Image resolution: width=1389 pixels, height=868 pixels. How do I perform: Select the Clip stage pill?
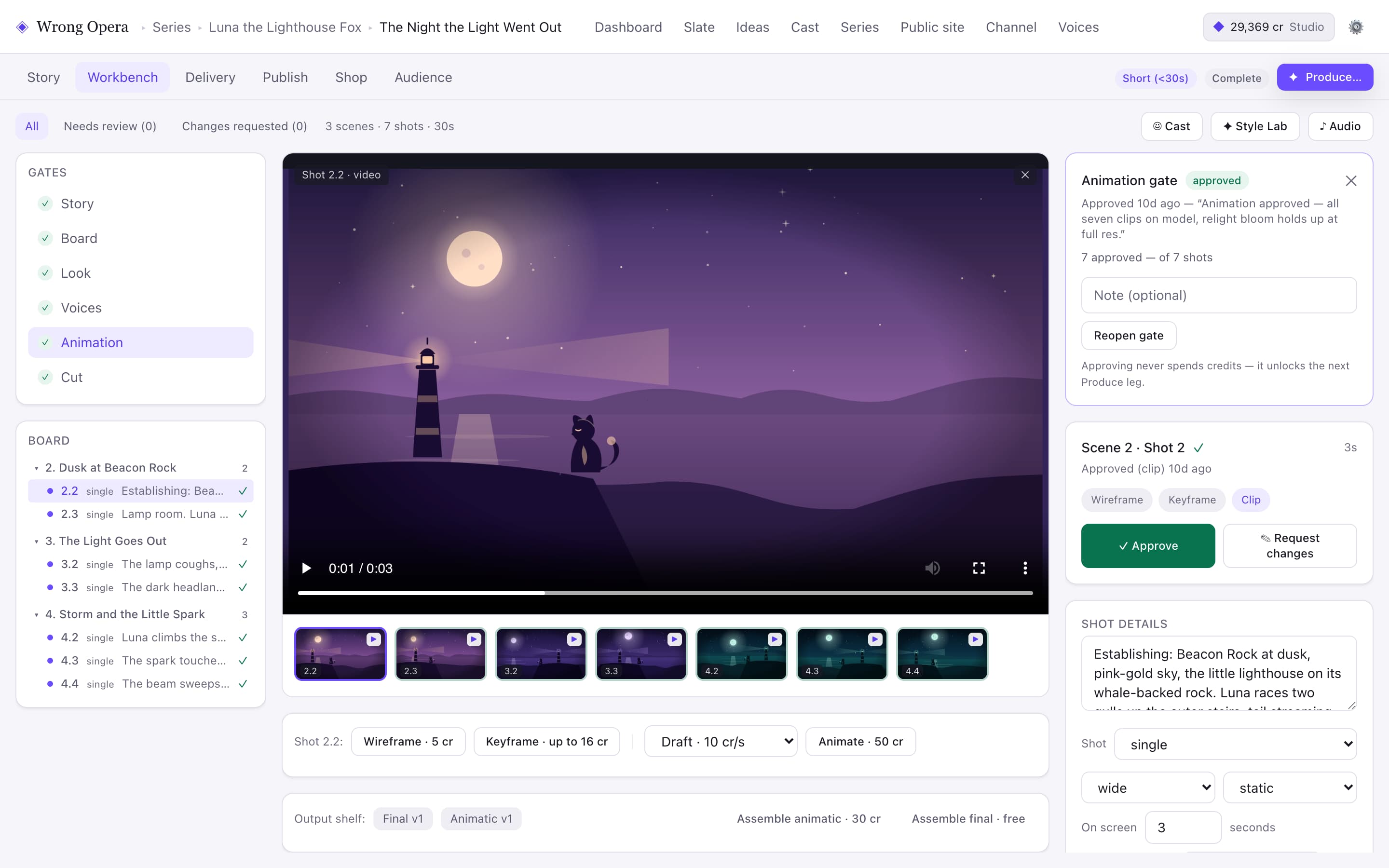tap(1251, 500)
